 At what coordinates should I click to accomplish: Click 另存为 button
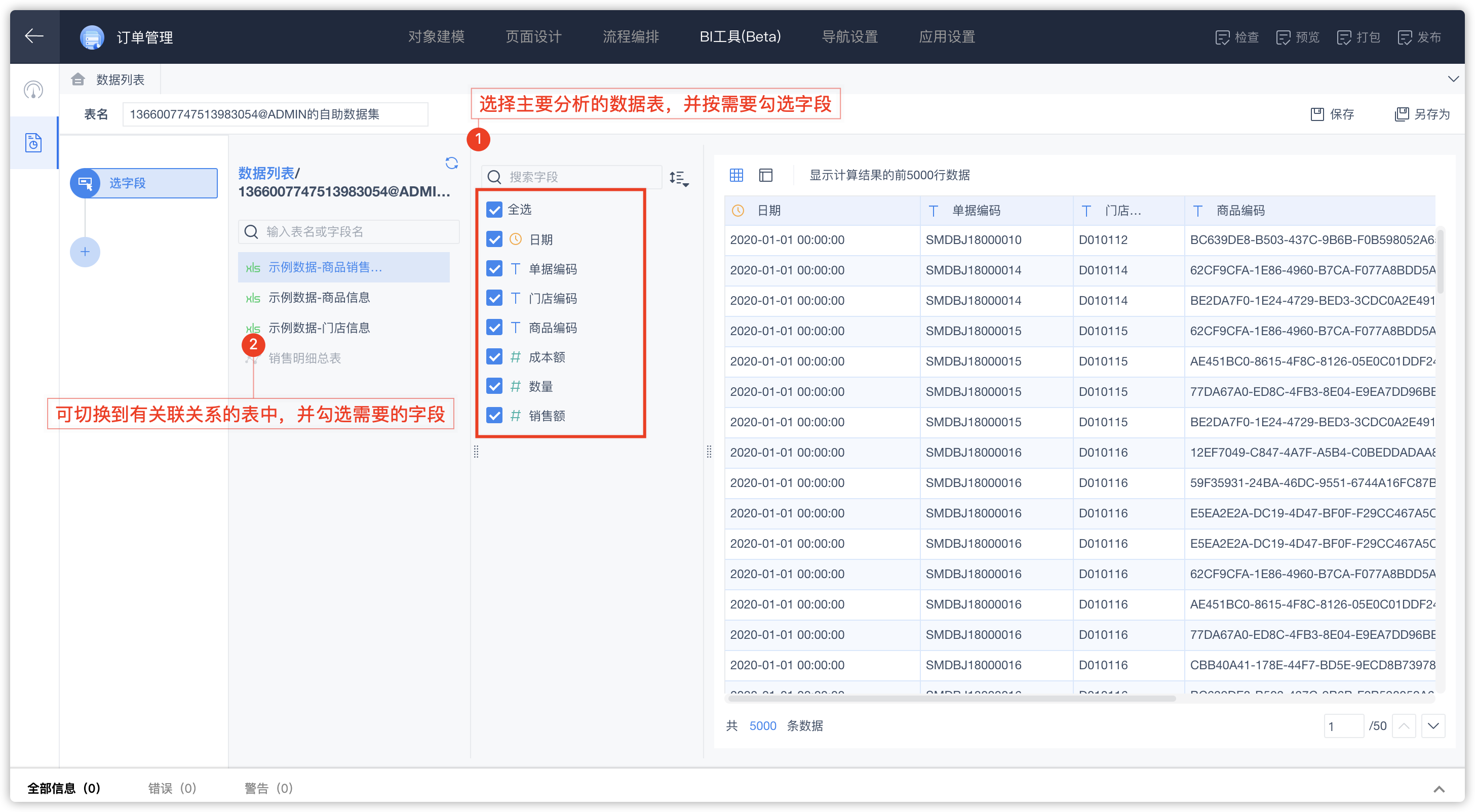coord(1422,114)
